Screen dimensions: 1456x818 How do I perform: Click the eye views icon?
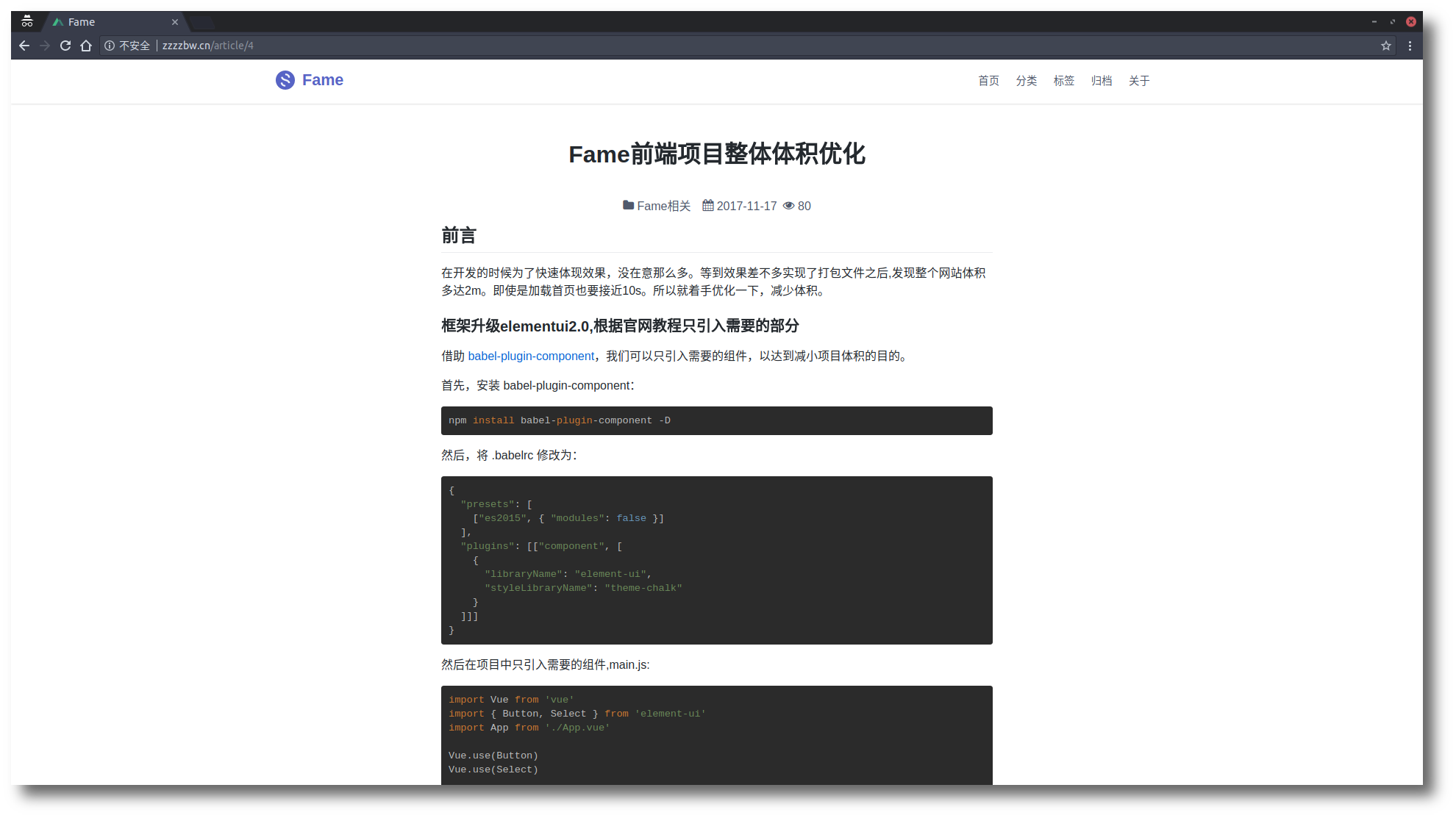(788, 206)
